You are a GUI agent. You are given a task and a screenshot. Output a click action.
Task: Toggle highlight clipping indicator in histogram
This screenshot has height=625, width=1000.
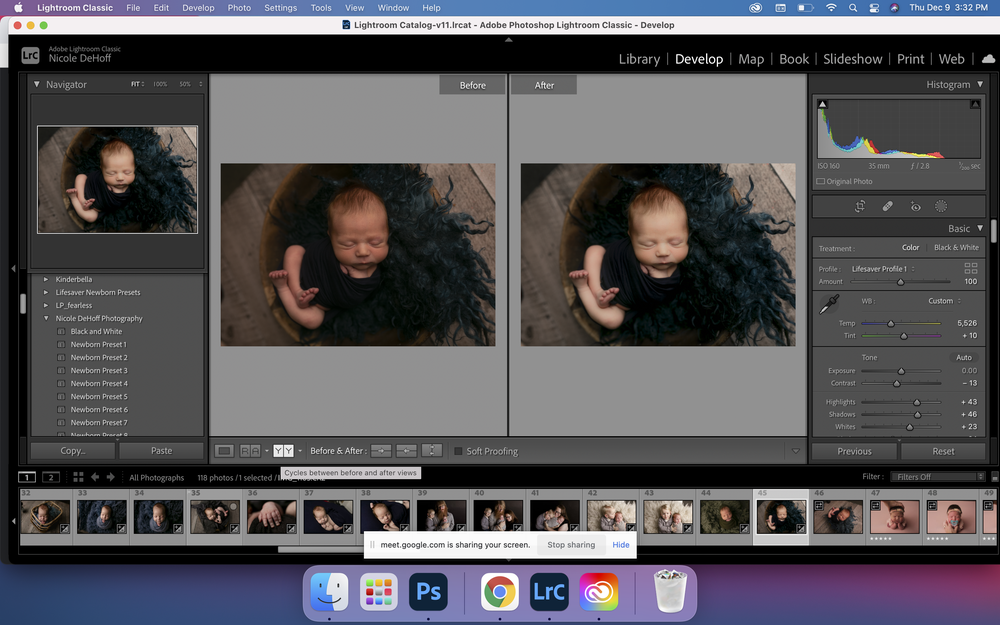point(975,104)
